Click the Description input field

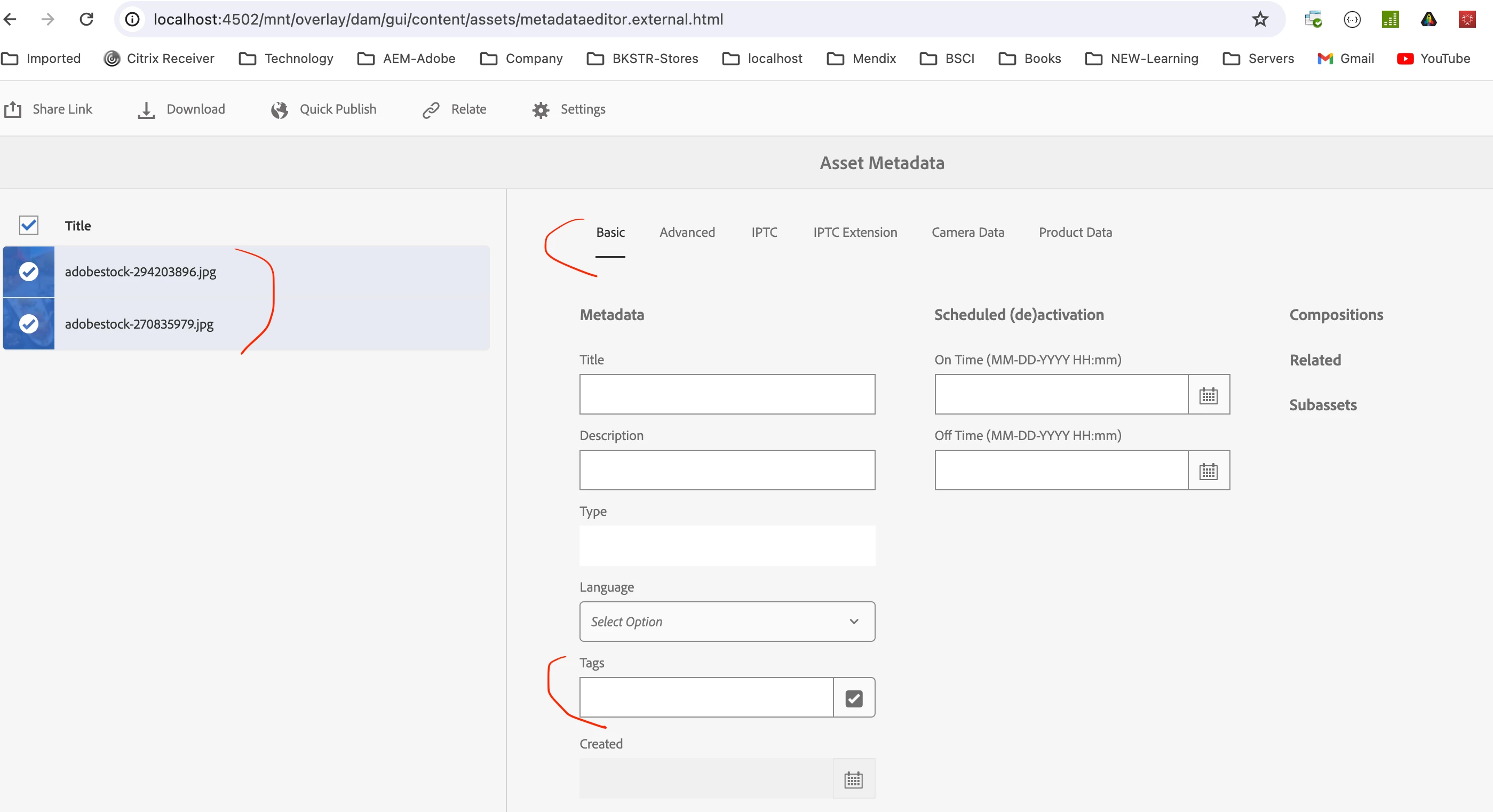tap(727, 470)
